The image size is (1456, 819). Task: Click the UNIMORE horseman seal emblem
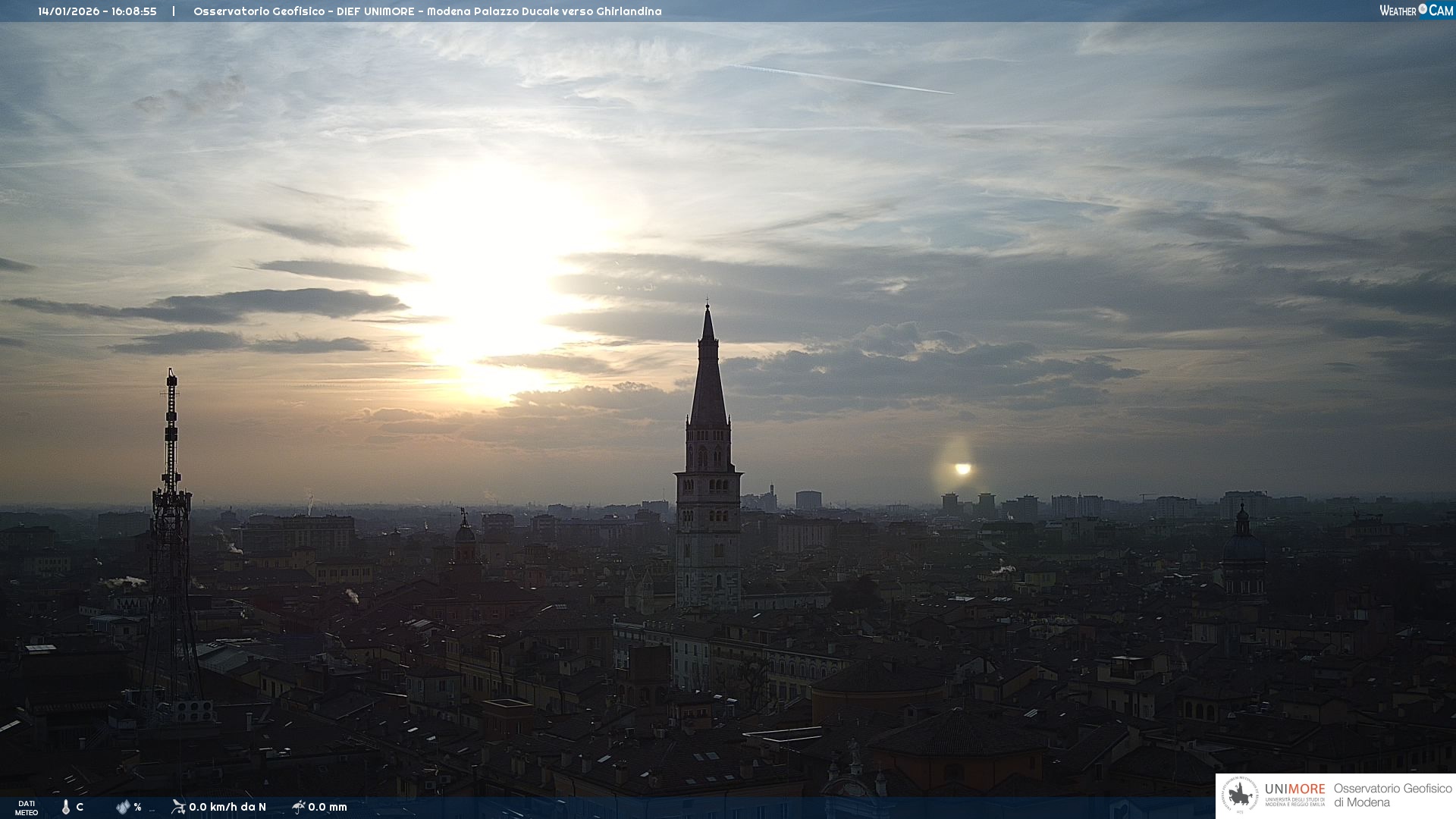tap(1240, 795)
